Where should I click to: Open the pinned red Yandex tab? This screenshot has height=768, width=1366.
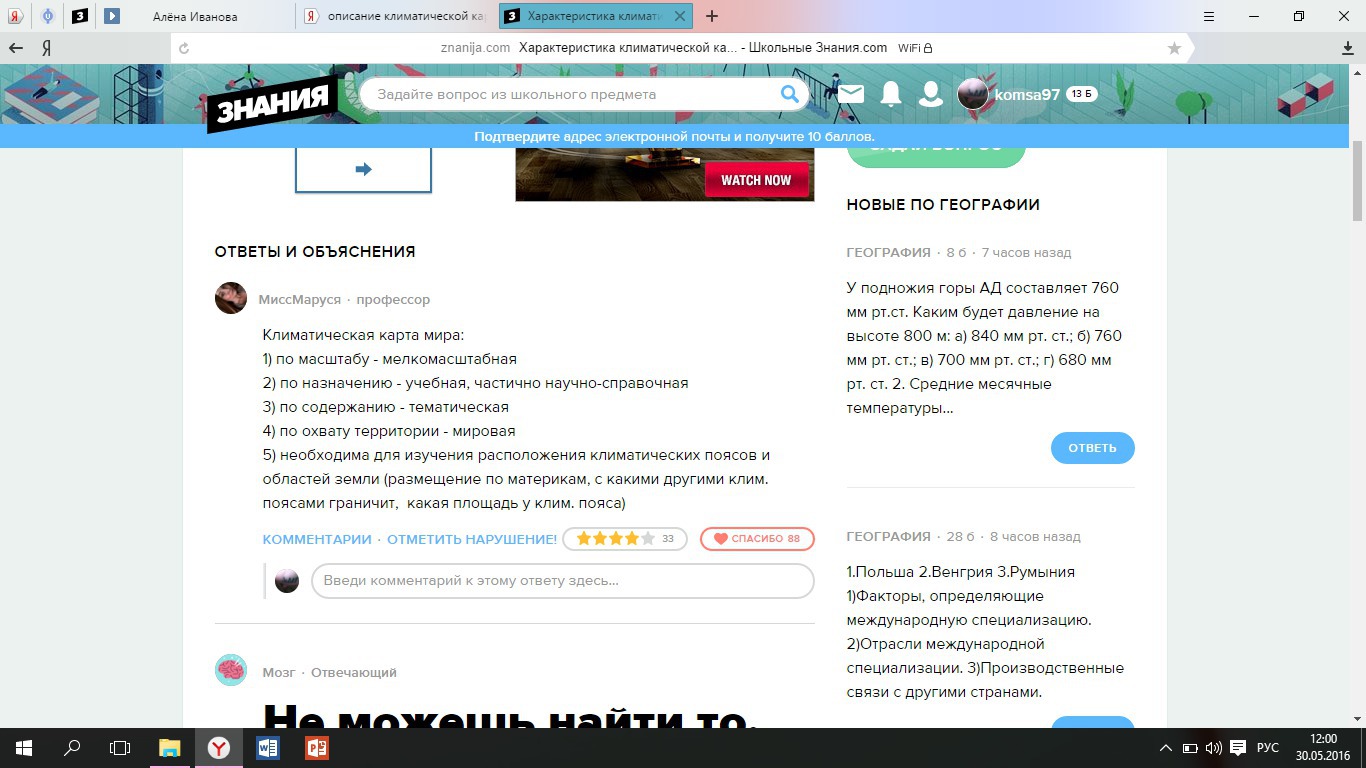pos(16,16)
